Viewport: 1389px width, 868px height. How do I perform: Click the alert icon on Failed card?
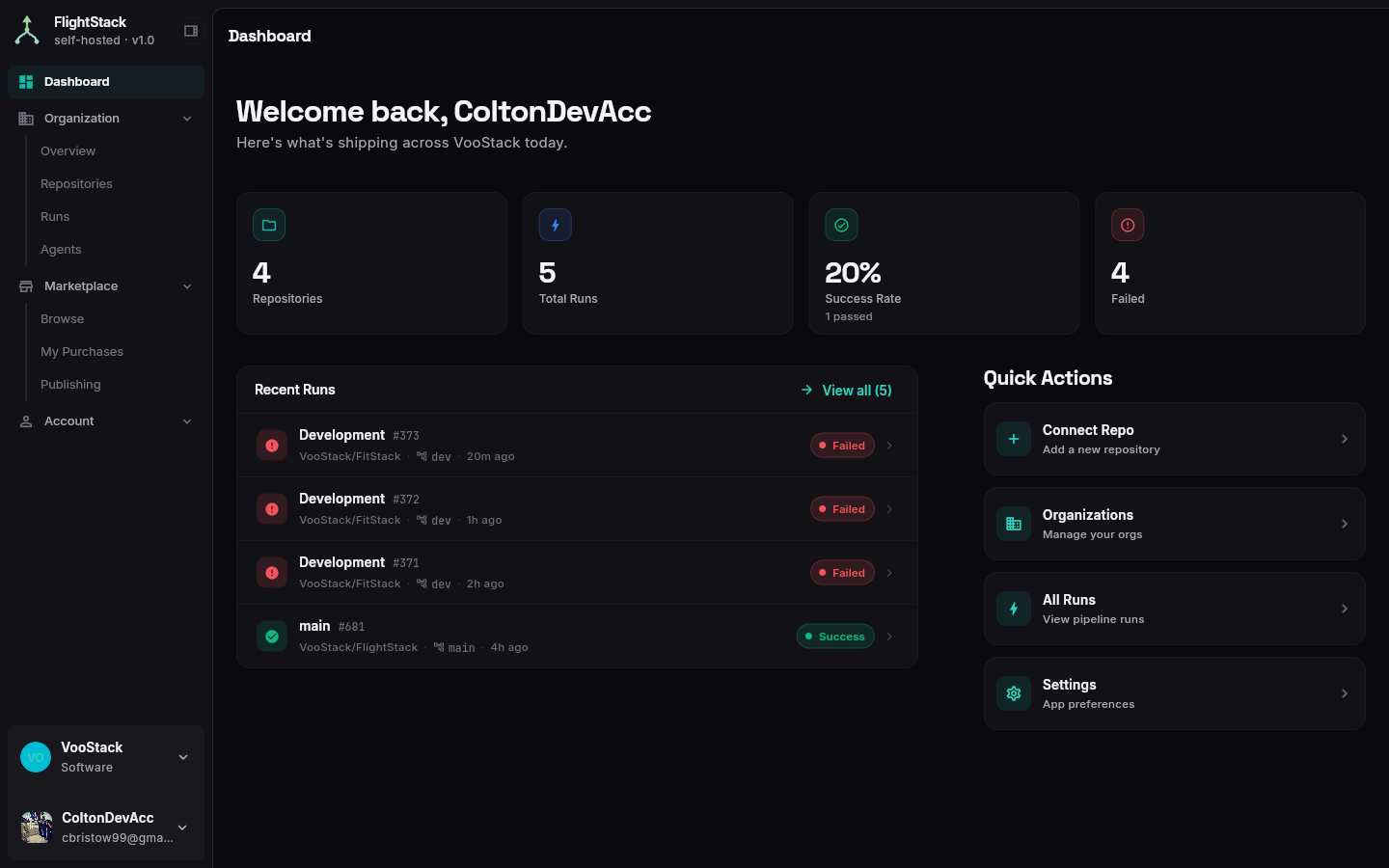[1128, 225]
